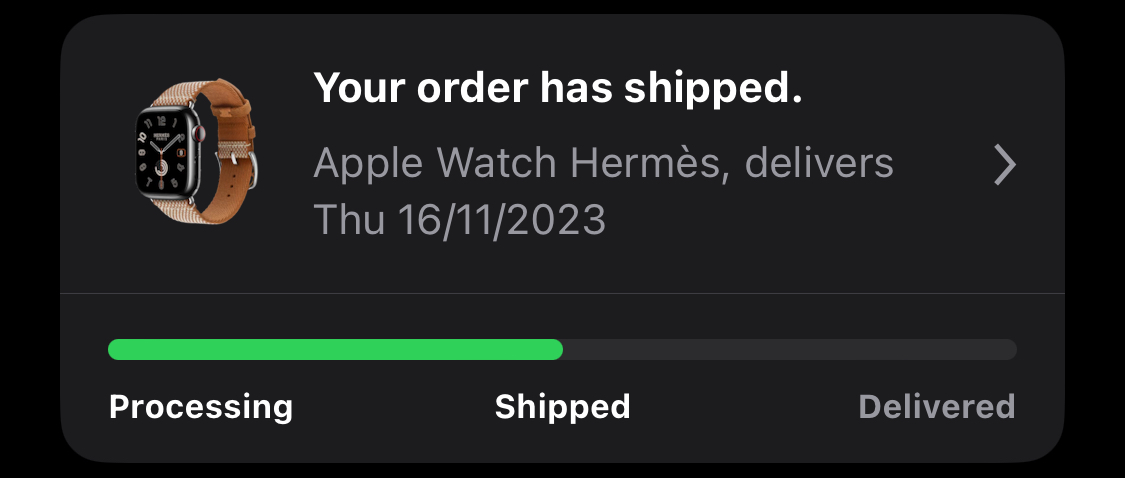This screenshot has height=478, width=1125.
Task: Click the rounded end of green progress bar
Action: point(554,350)
